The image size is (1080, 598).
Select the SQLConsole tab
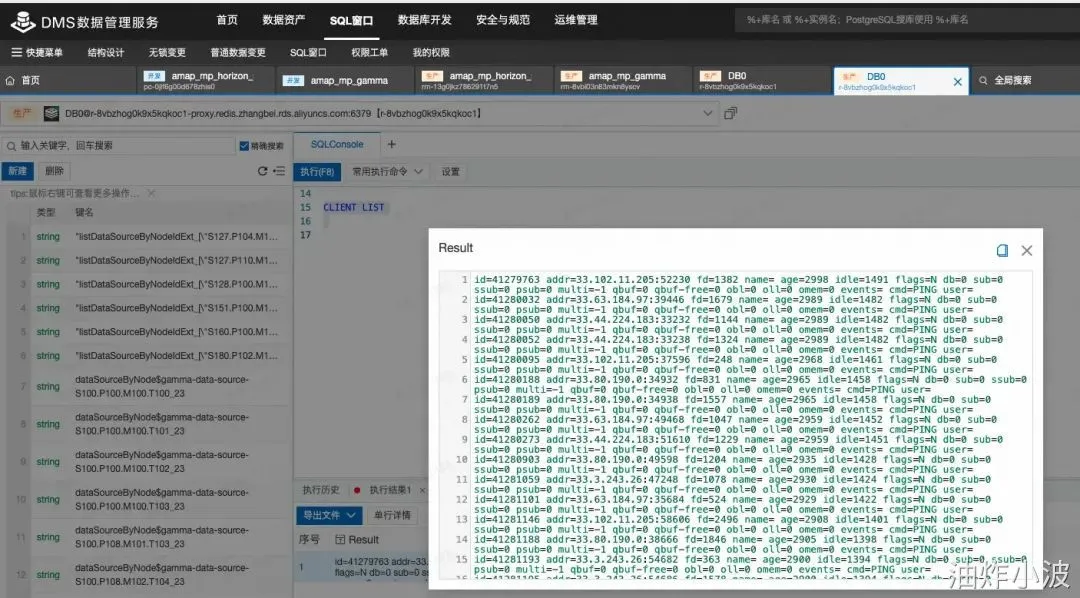[x=337, y=144]
